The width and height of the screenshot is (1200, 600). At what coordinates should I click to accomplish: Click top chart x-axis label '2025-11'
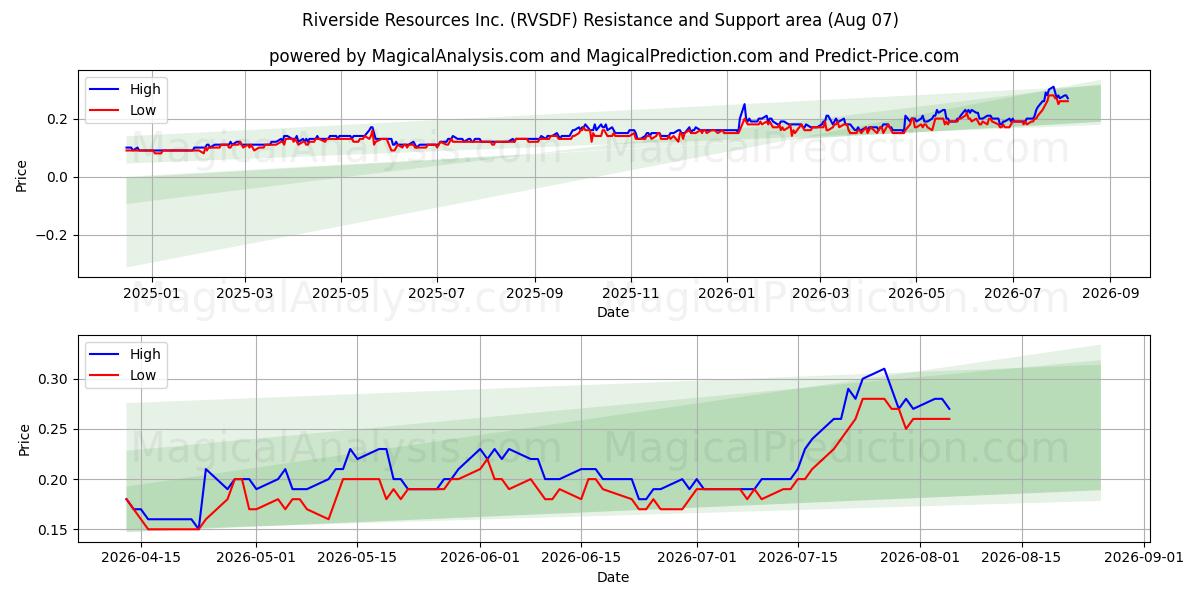pyautogui.click(x=630, y=293)
